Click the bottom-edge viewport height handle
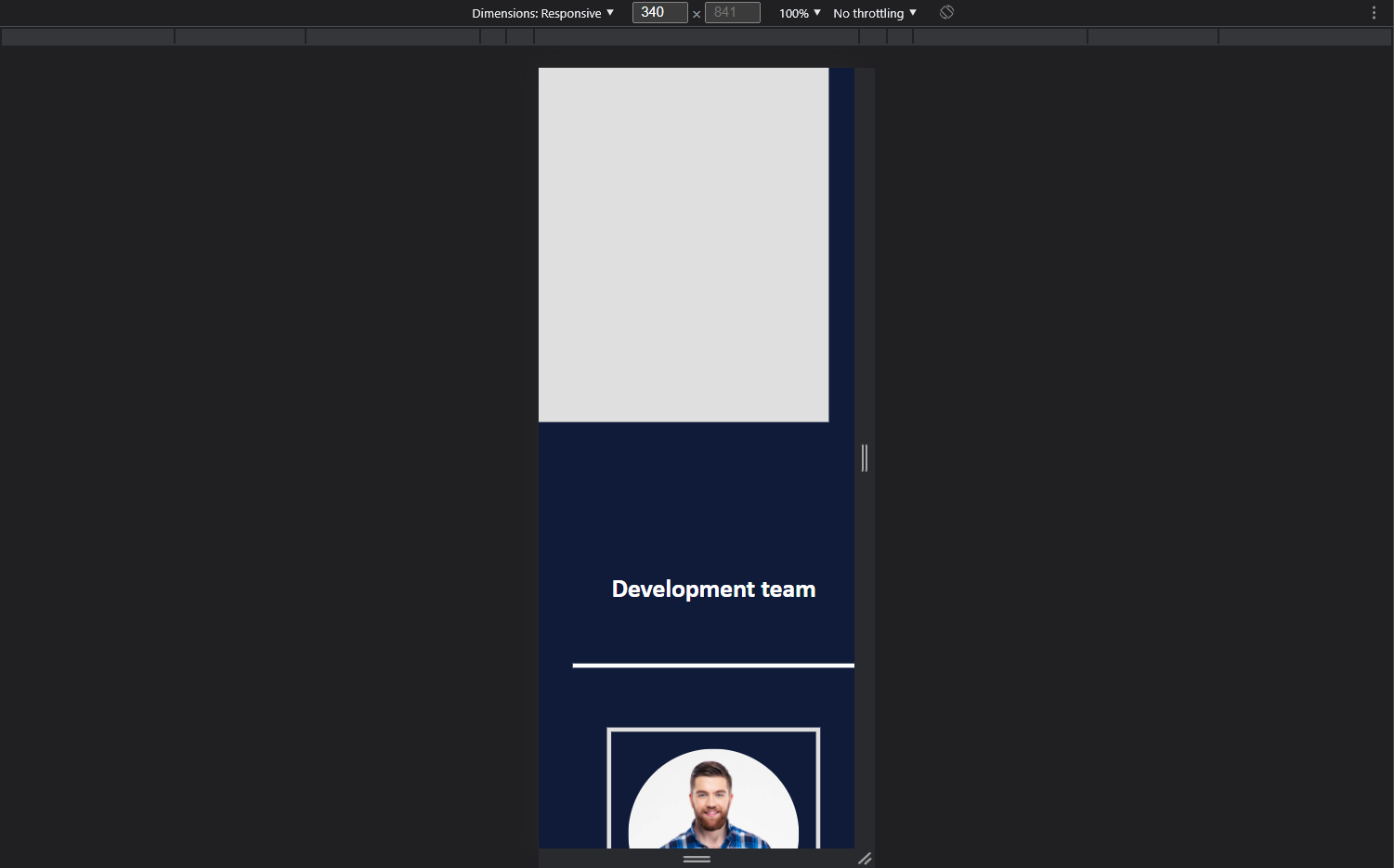This screenshot has height=868, width=1394. point(697,859)
